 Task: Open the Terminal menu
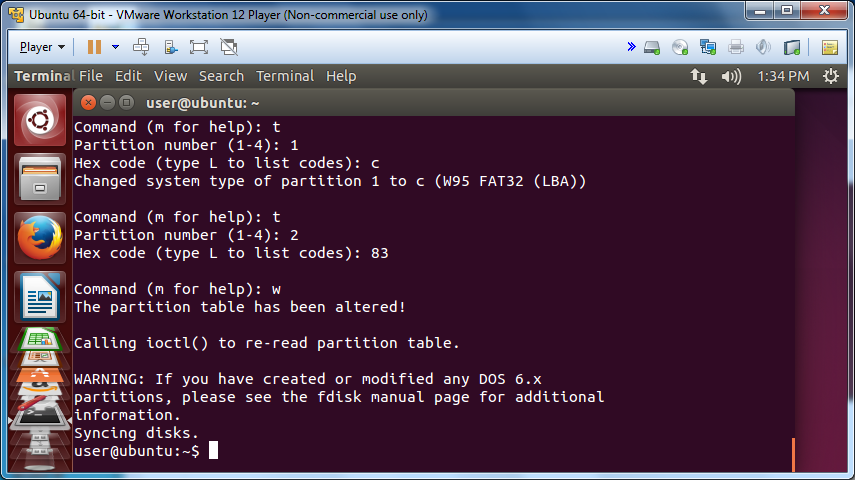285,76
